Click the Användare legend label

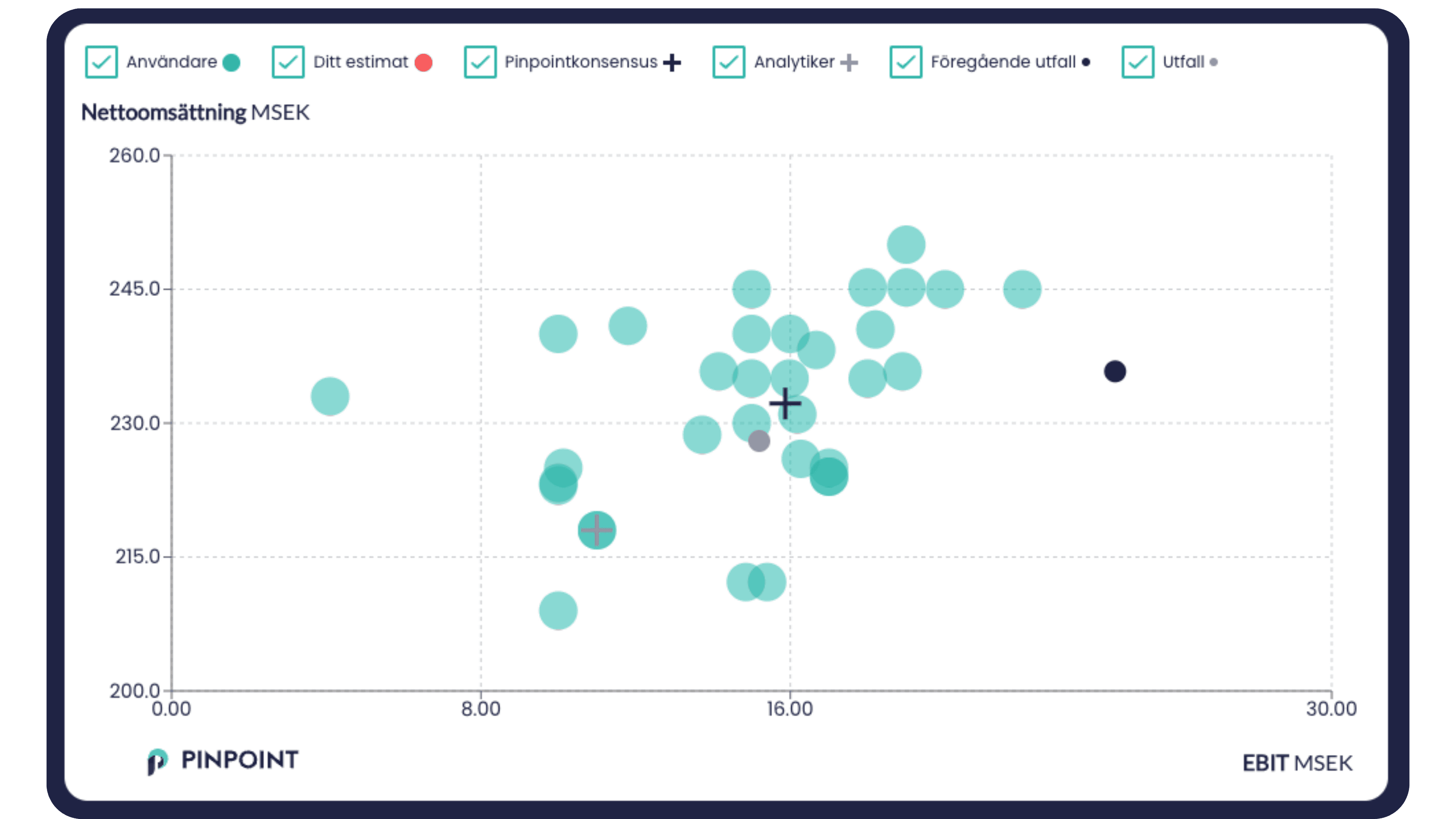171,61
